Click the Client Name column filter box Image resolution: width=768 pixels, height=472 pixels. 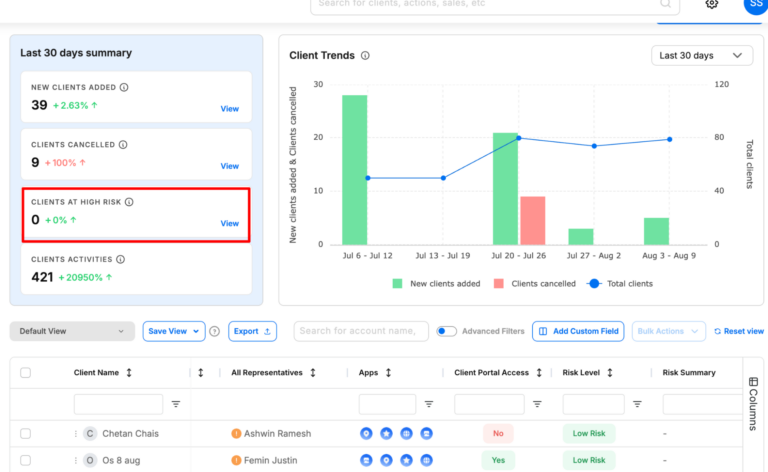119,404
